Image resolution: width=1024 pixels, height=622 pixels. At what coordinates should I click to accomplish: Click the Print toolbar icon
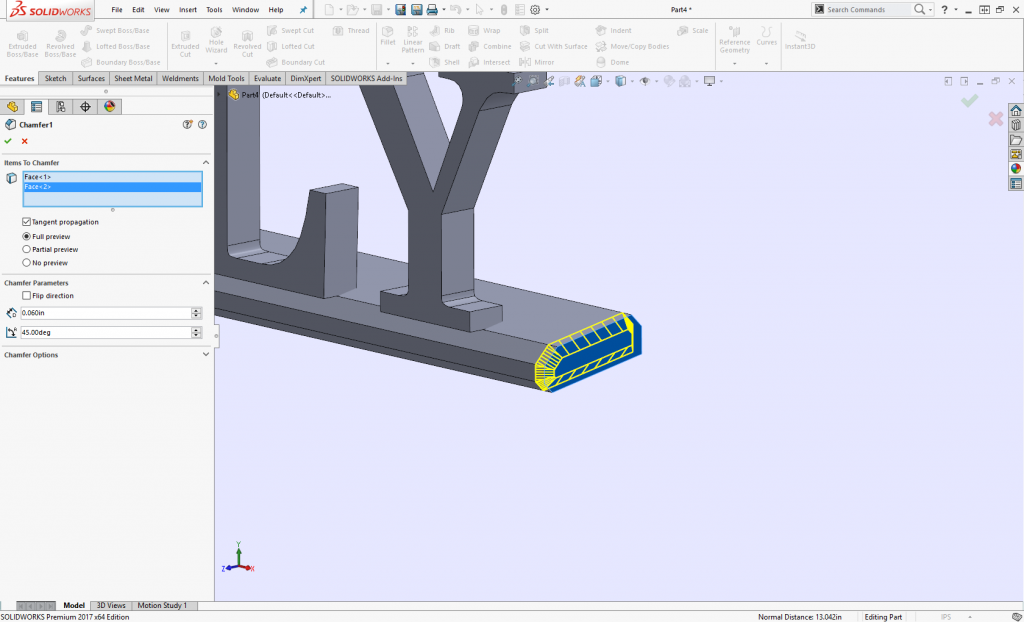[x=432, y=10]
